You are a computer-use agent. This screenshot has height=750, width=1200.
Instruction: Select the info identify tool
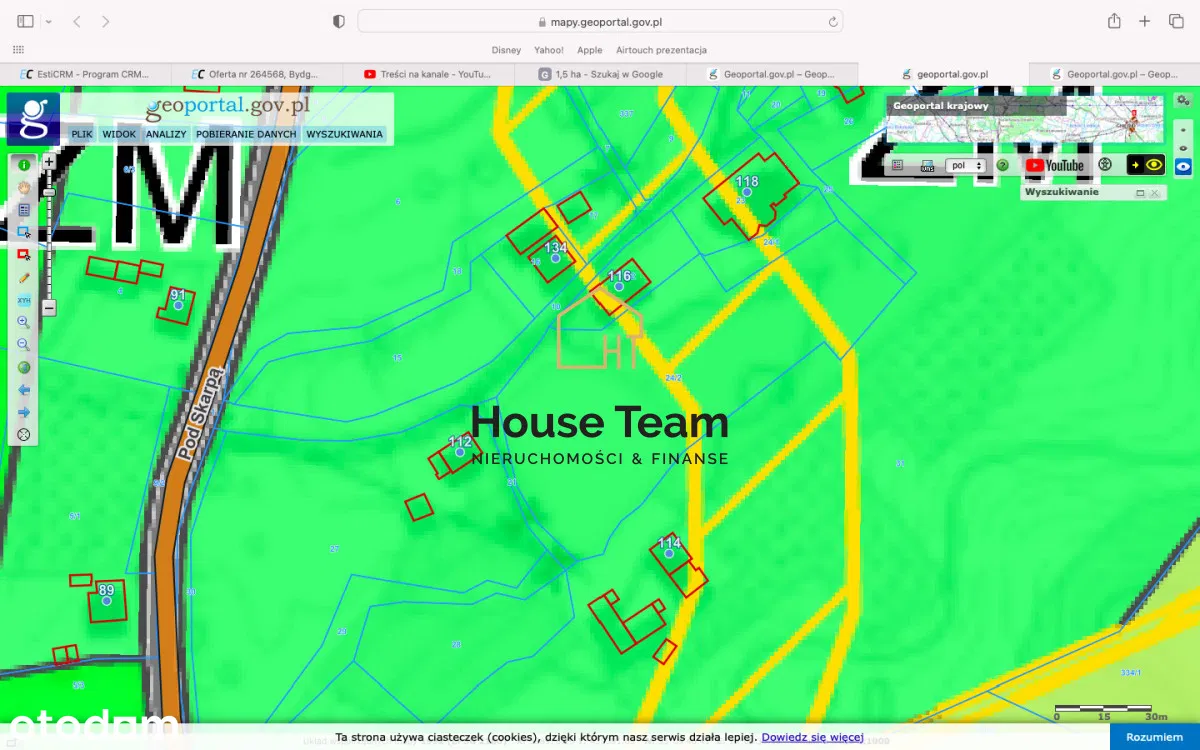24,164
